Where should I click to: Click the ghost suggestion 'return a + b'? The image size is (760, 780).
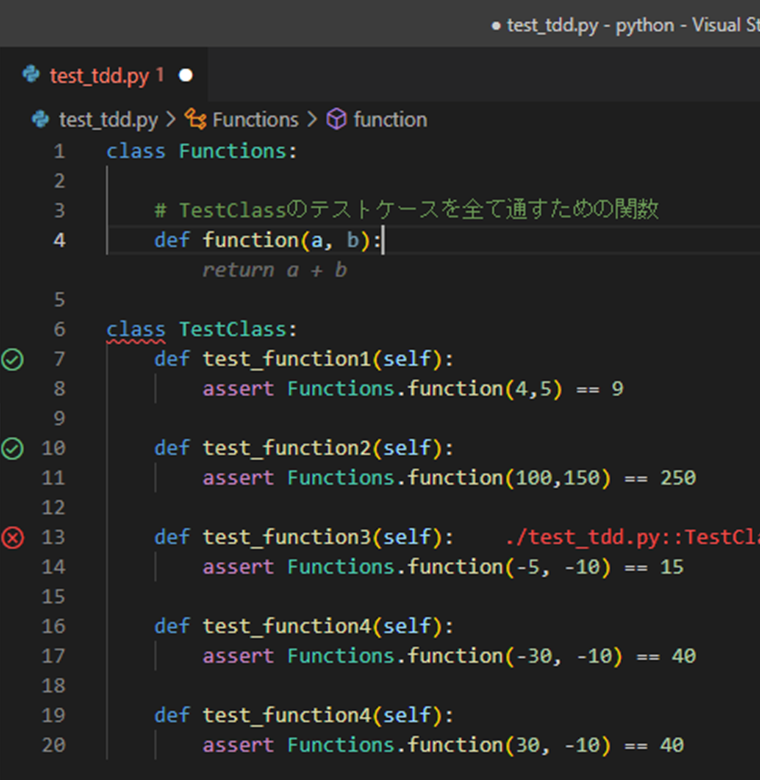coord(275,270)
